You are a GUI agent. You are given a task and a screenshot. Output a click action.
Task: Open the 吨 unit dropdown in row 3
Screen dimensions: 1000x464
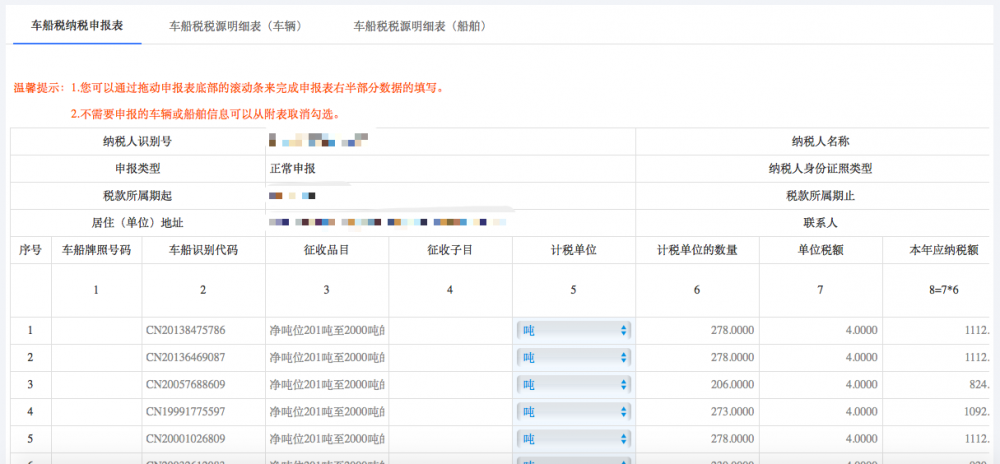click(573, 384)
